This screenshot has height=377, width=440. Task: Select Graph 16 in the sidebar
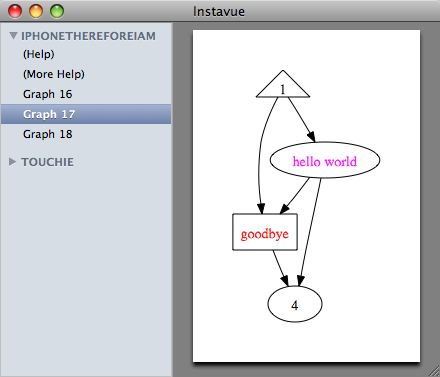pos(86,94)
